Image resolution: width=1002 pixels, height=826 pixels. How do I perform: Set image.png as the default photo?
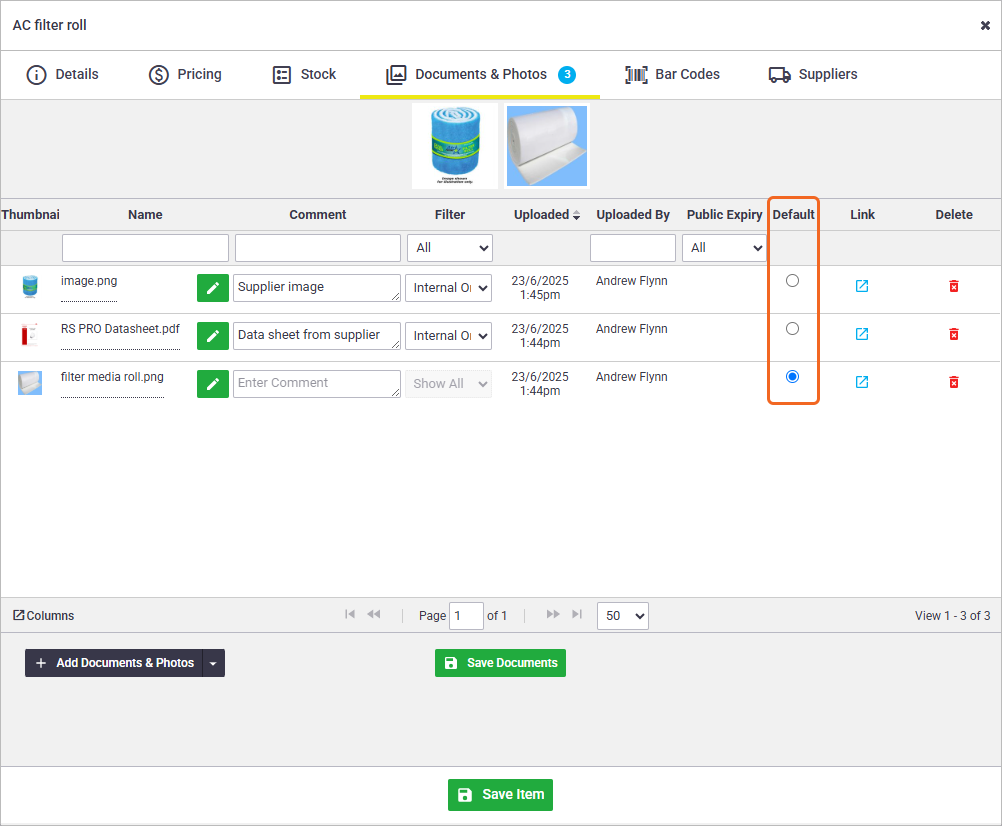pyautogui.click(x=792, y=280)
